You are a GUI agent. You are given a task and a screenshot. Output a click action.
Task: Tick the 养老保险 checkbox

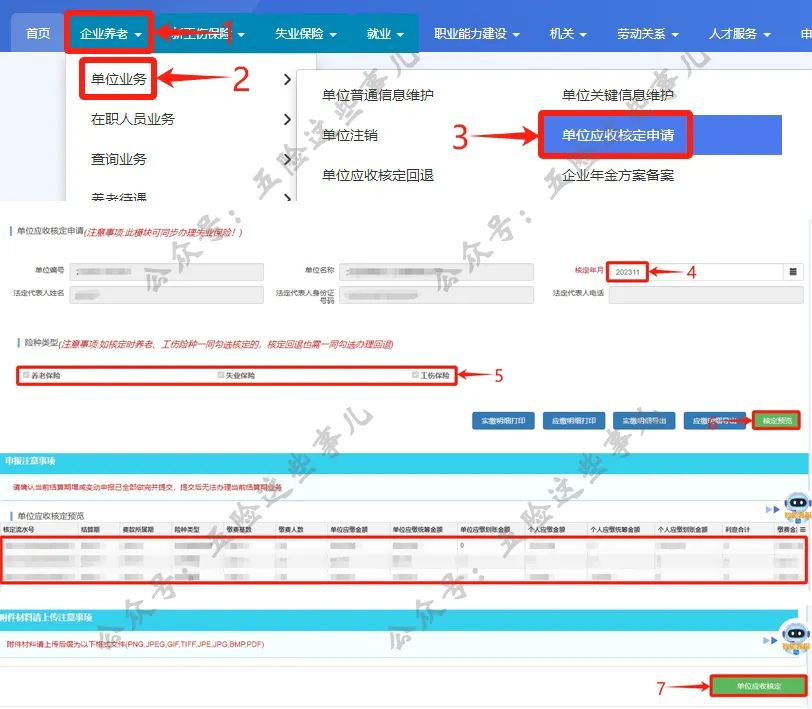click(27, 375)
